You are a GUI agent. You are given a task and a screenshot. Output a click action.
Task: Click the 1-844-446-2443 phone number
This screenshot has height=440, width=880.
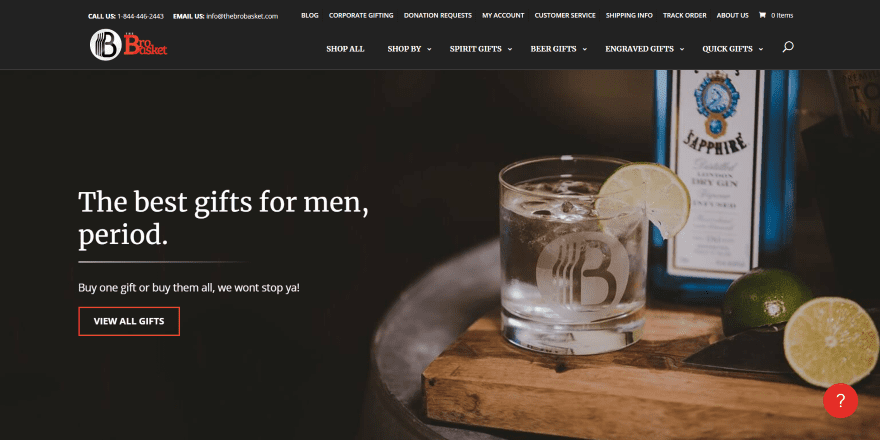[x=140, y=16]
